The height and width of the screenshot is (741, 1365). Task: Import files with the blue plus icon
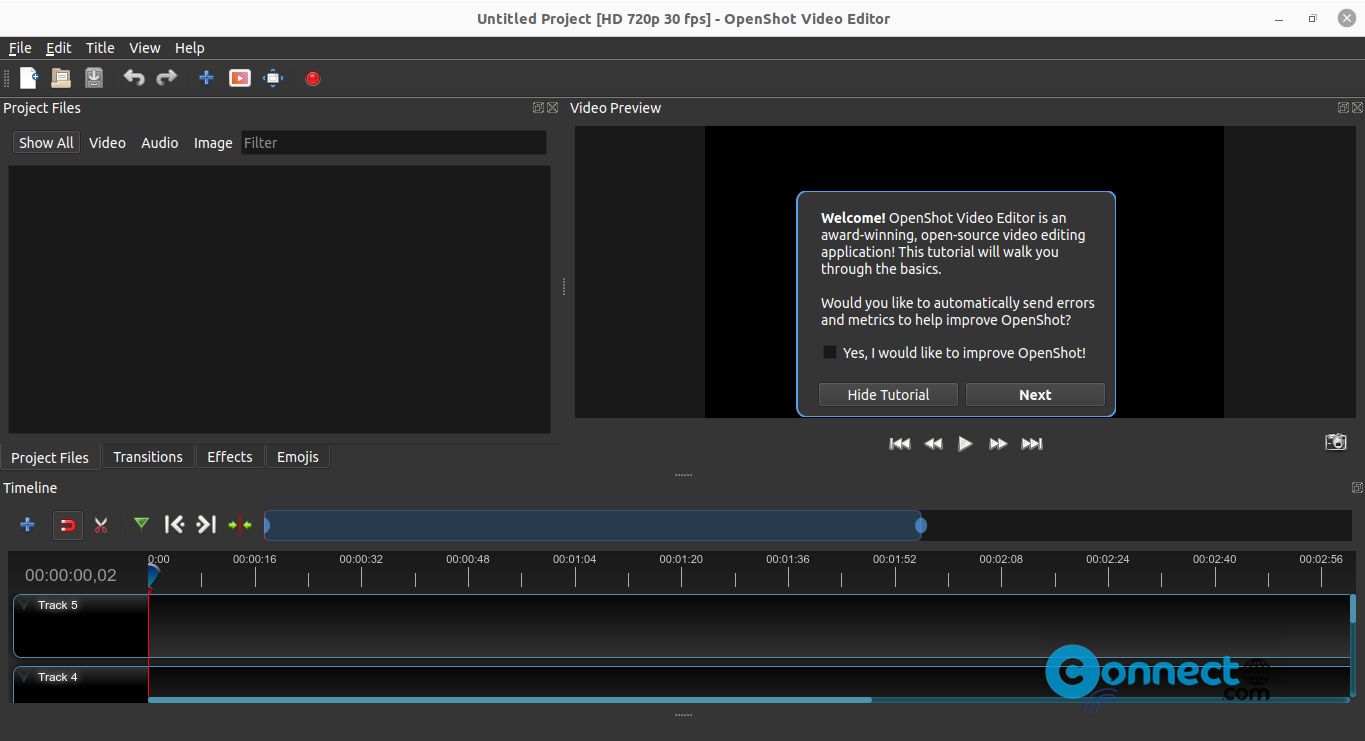pyautogui.click(x=206, y=78)
